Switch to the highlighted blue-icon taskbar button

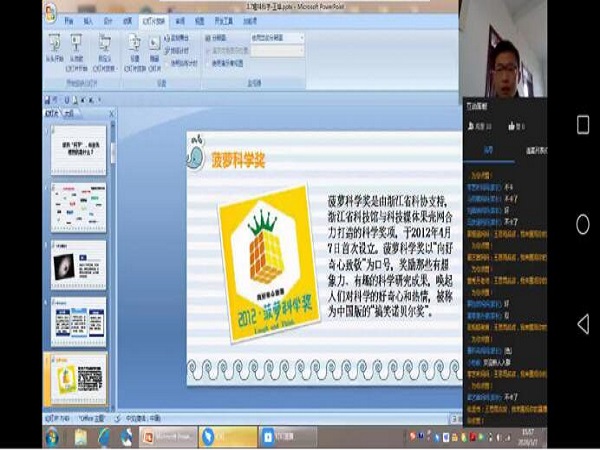[x=228, y=437]
